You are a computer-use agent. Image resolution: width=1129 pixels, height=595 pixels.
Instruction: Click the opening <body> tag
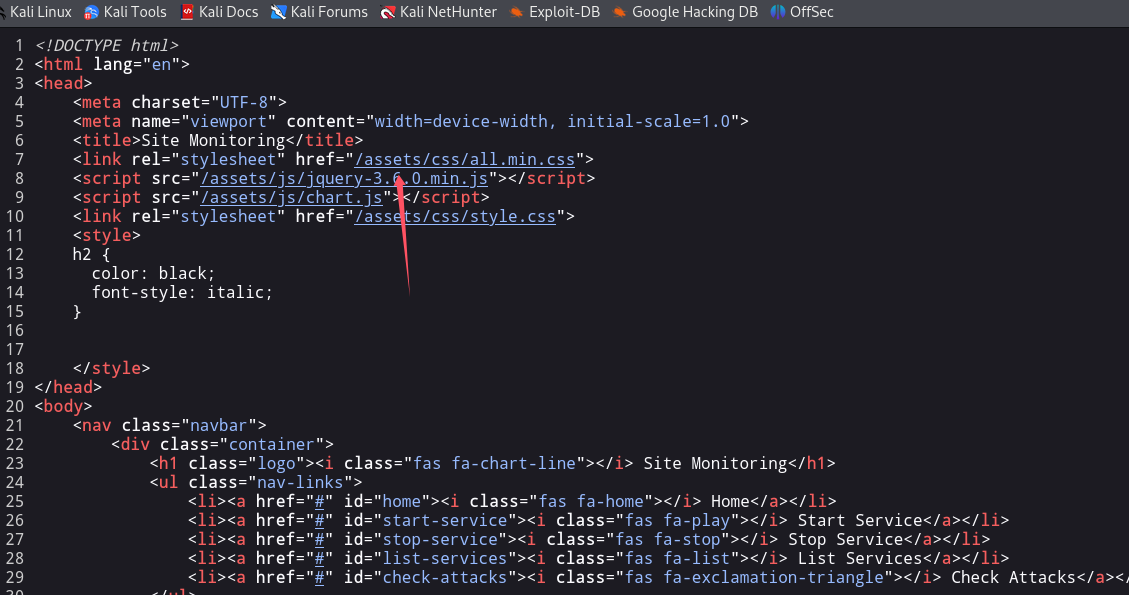tap(63, 406)
